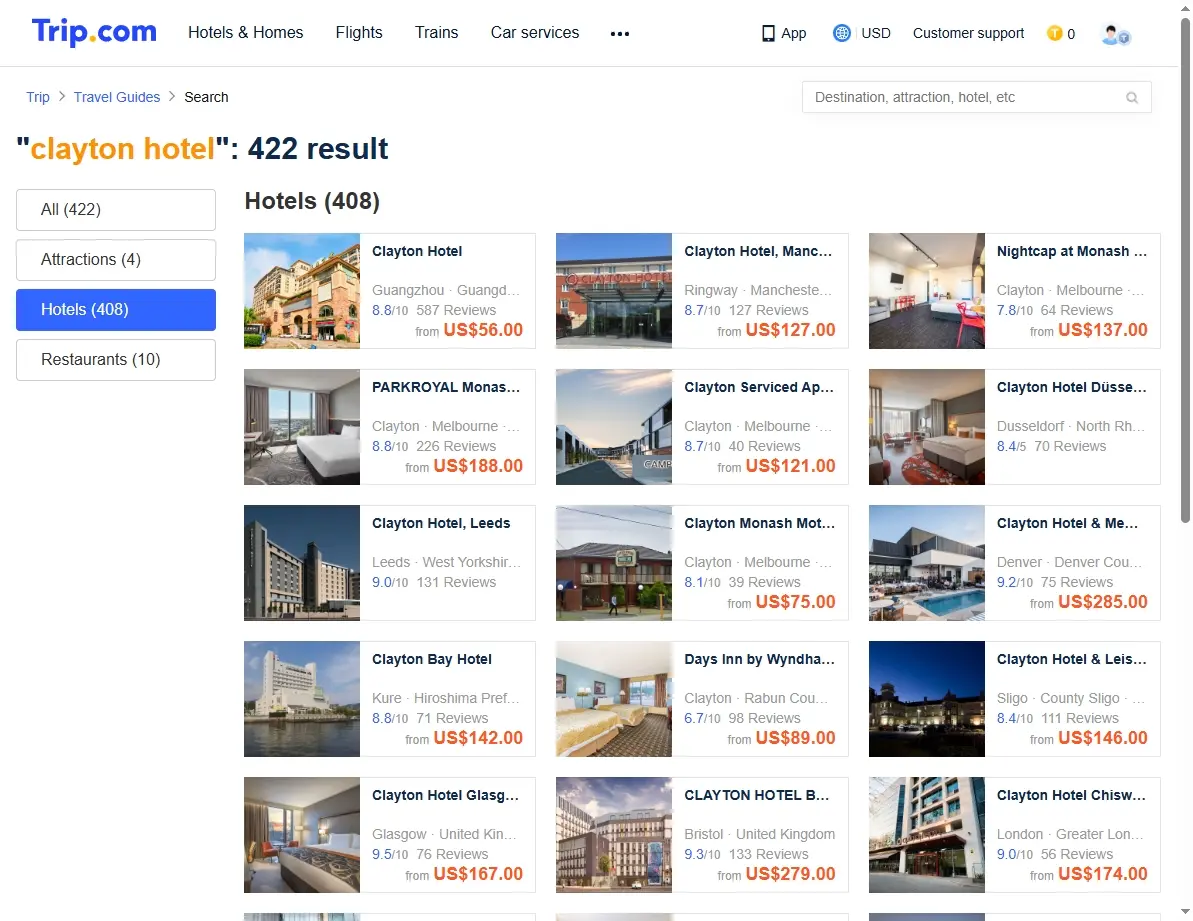This screenshot has height=921, width=1193.
Task: Click Clayton Monash Mot... title
Action: coord(759,524)
